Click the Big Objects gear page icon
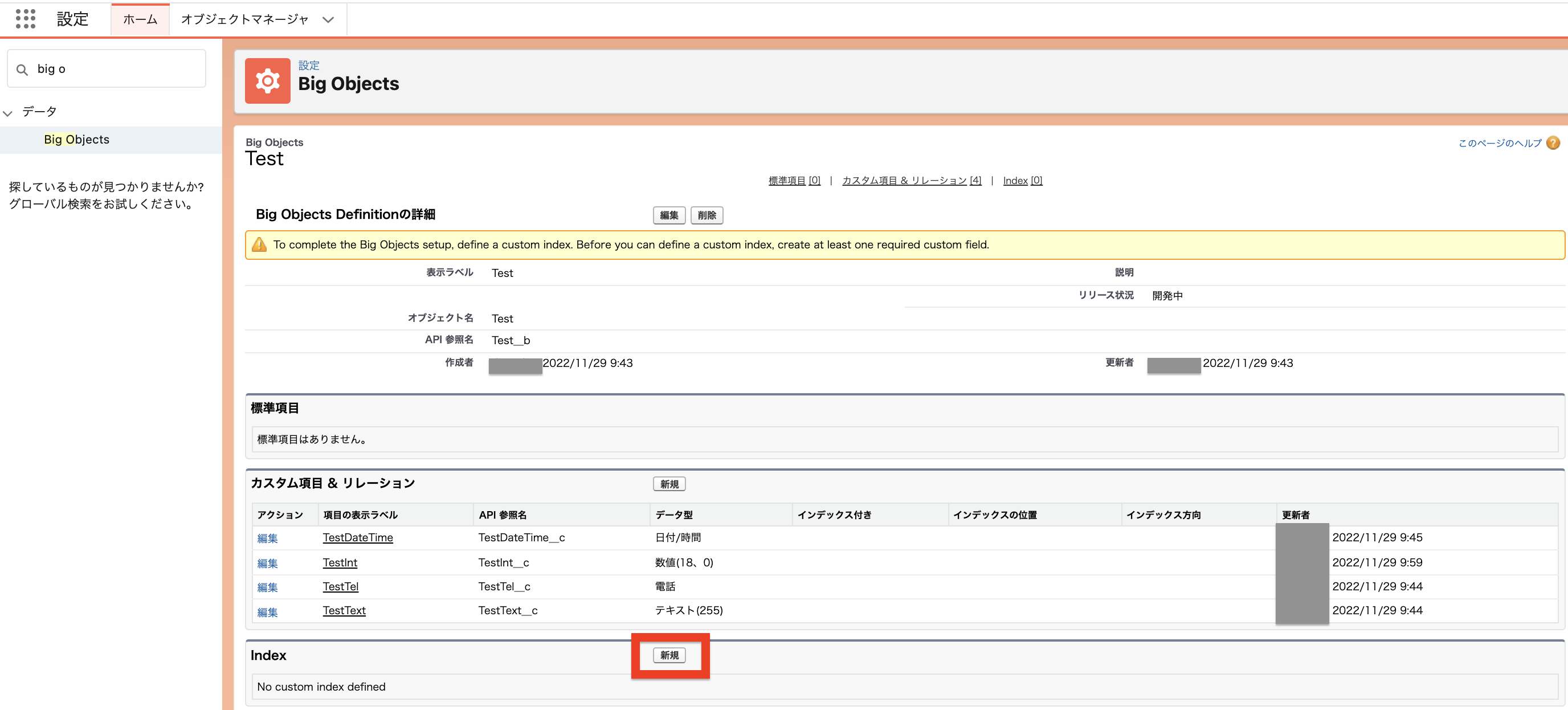 (x=267, y=80)
